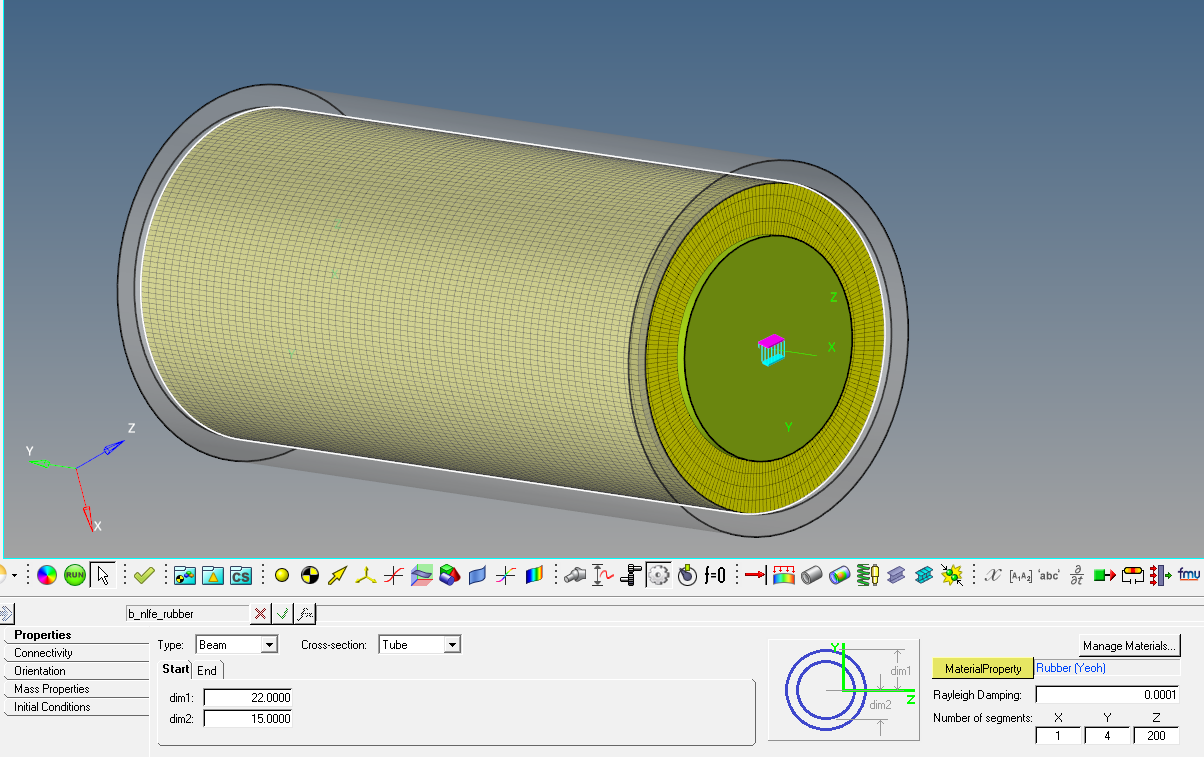Click the yellow triangle folder icon
Viewport: 1204px width, 757px height.
pyautogui.click(x=212, y=575)
